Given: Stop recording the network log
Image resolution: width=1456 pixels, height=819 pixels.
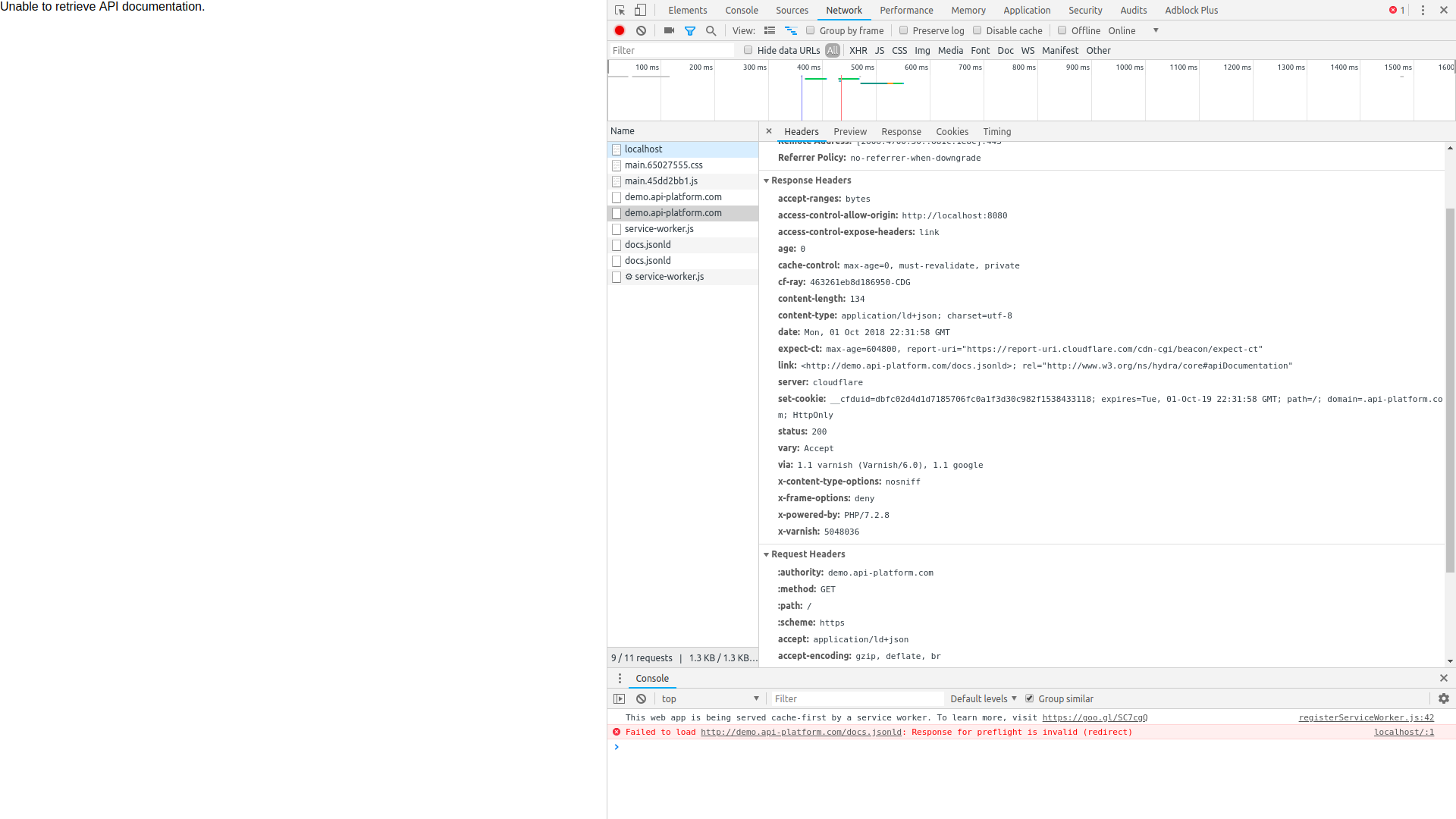Looking at the screenshot, I should coord(619,30).
